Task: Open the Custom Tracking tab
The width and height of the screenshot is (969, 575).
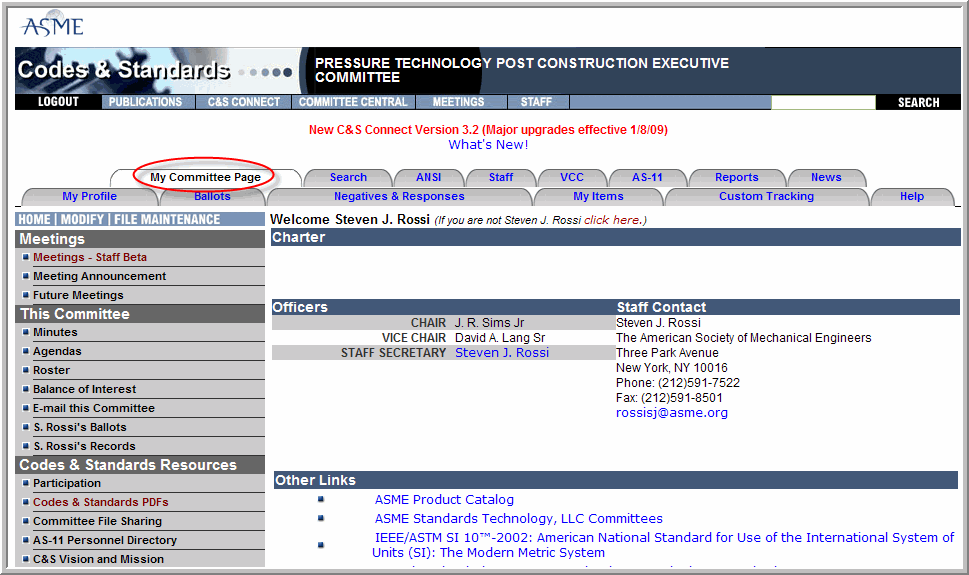Action: [766, 197]
